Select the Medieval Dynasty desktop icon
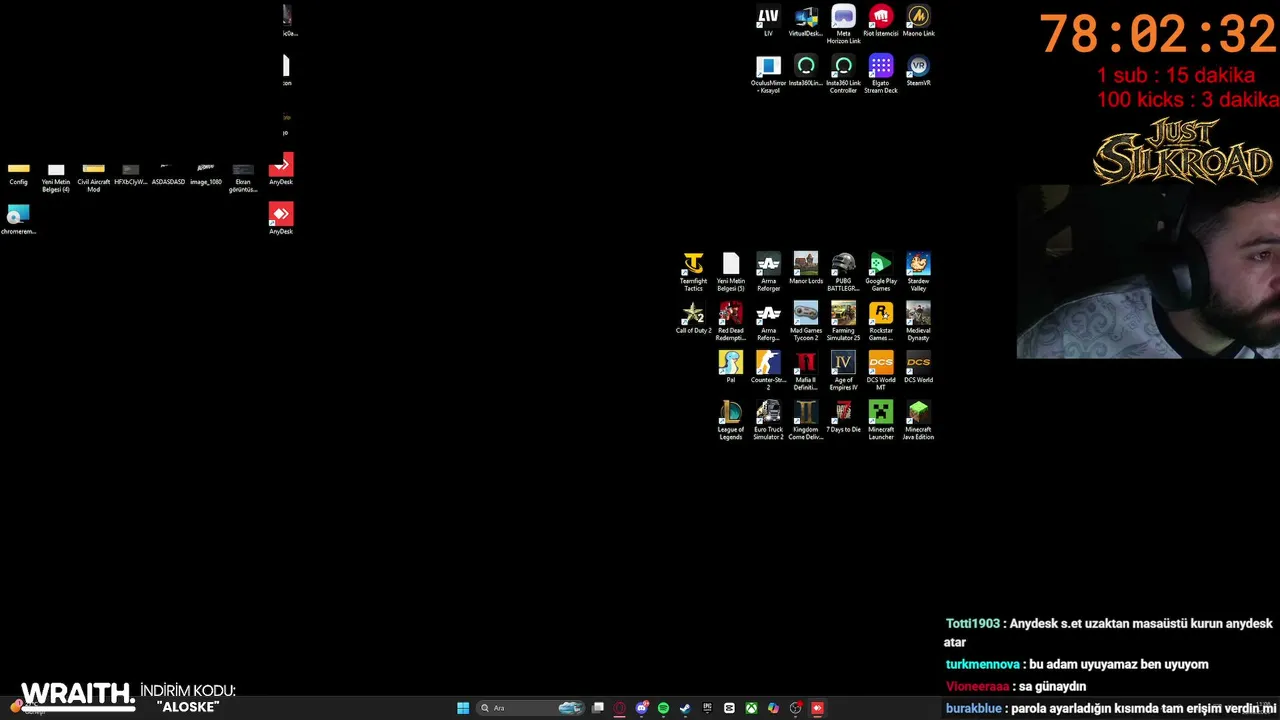 point(918,322)
